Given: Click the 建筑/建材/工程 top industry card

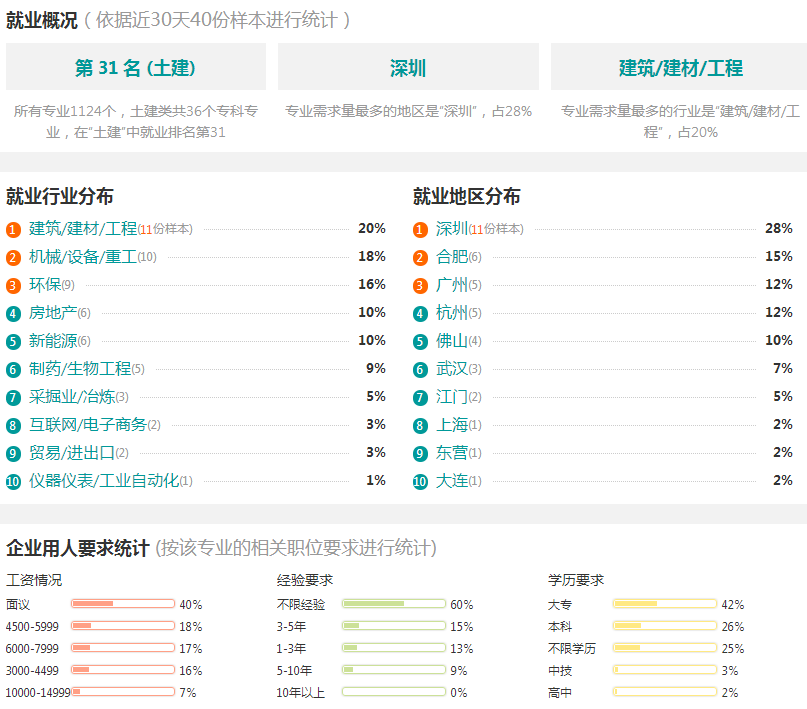Looking at the screenshot, I should 679,67.
